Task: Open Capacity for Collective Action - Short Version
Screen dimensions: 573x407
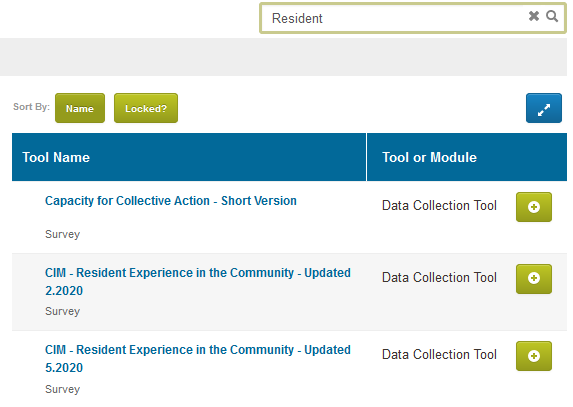Action: (x=171, y=201)
